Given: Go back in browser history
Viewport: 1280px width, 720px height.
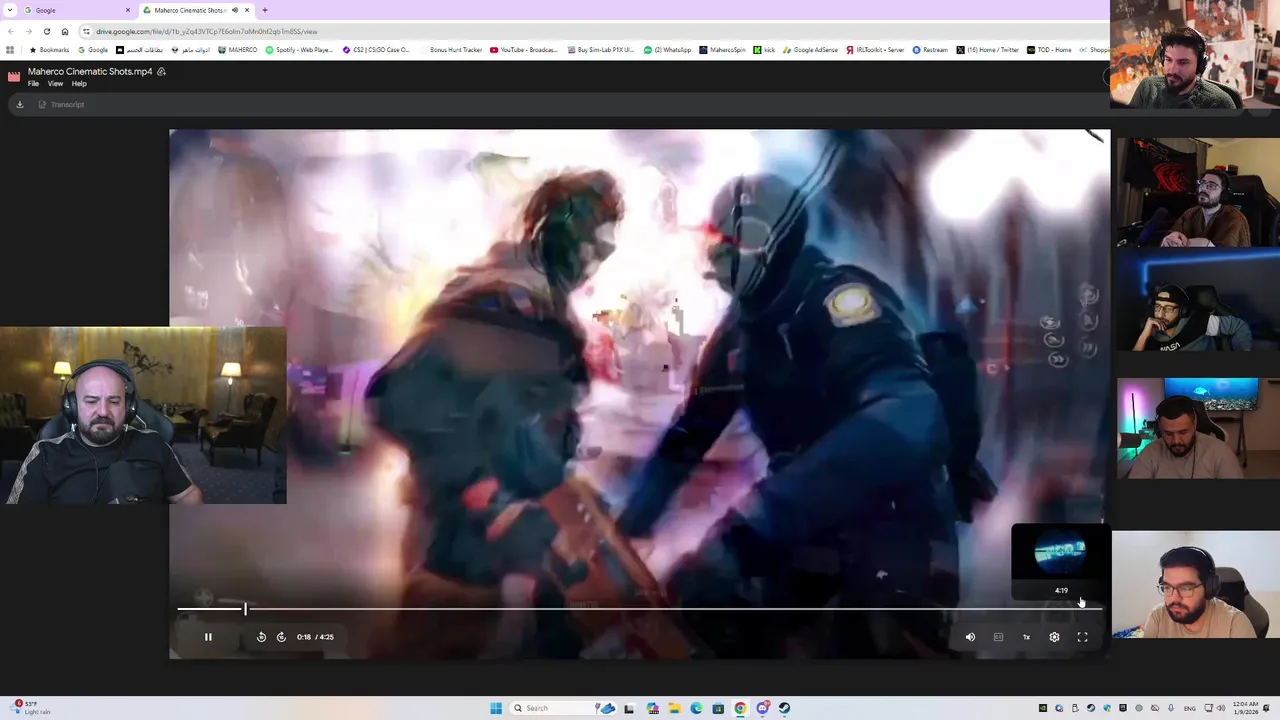Looking at the screenshot, I should pos(11,31).
